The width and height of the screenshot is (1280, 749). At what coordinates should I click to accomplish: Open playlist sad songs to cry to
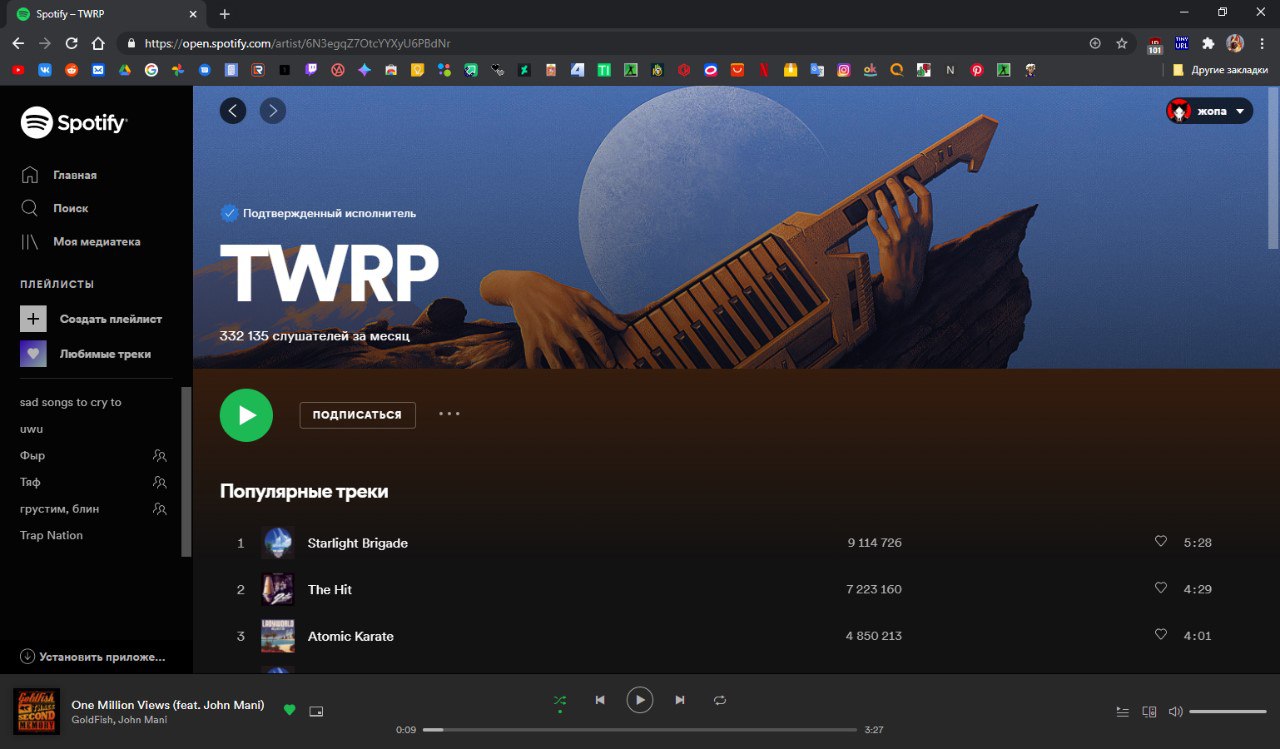pos(70,402)
